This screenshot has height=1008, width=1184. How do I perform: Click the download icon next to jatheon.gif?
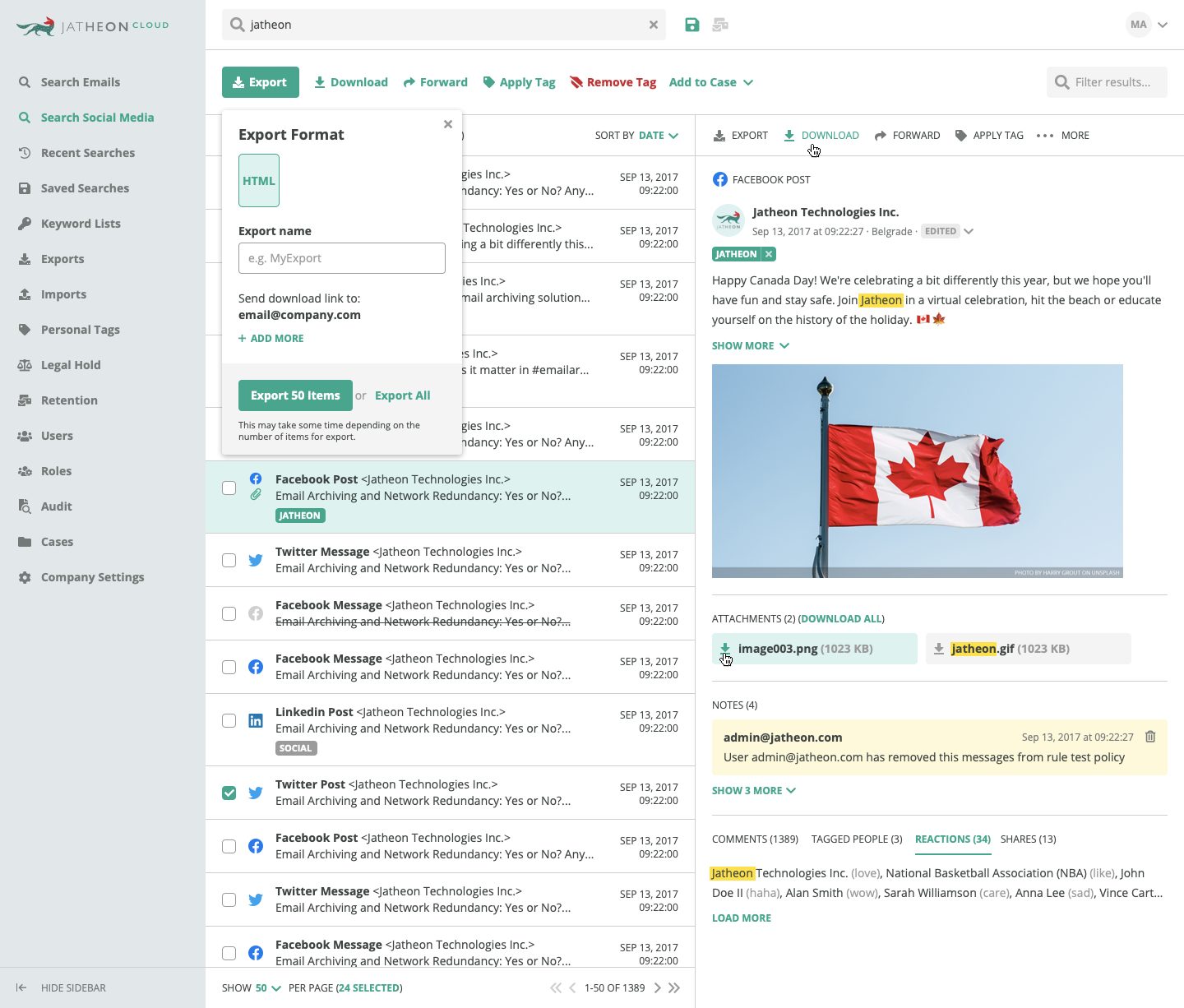[939, 649]
